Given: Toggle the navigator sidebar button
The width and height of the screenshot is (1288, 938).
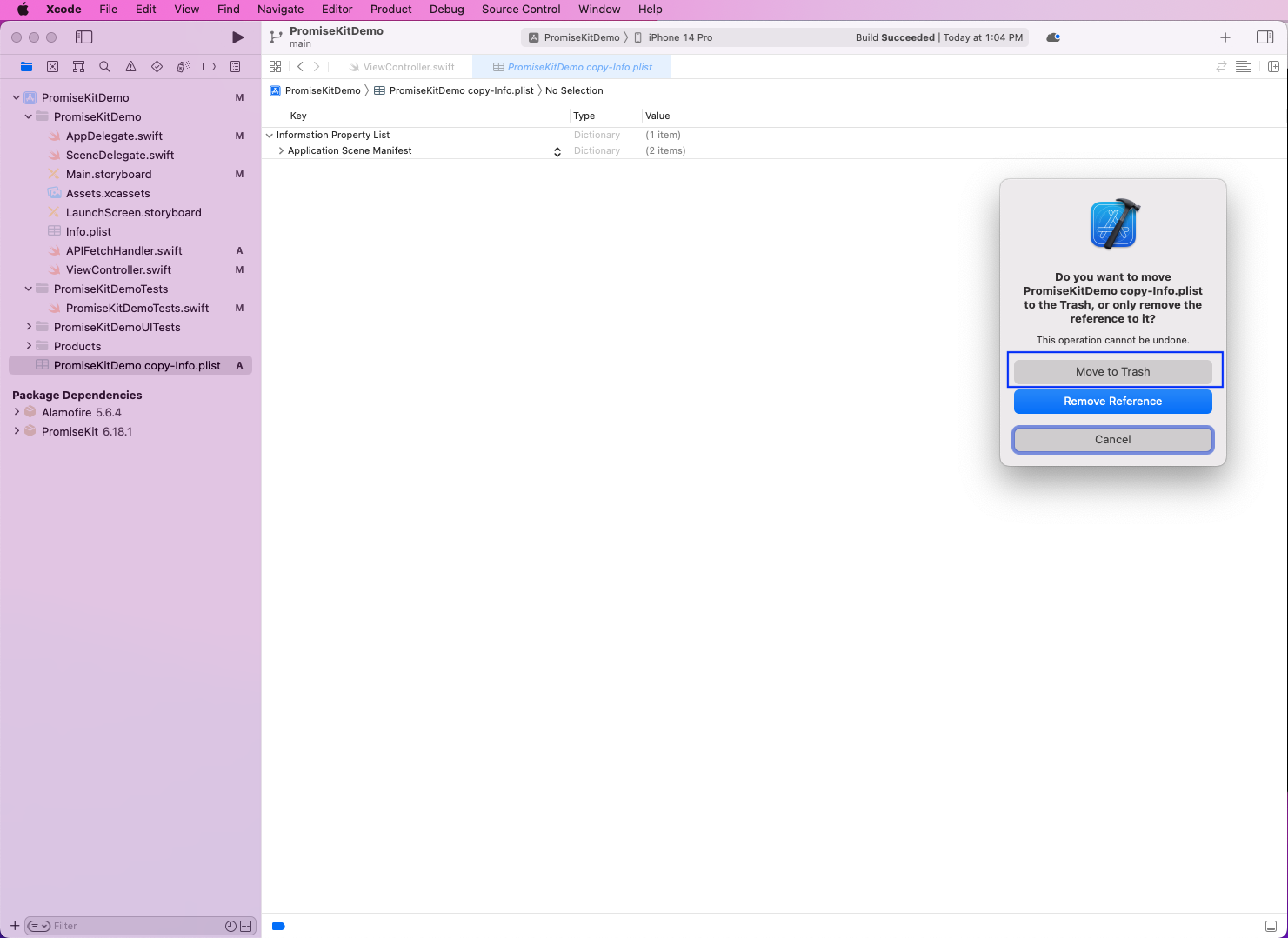Looking at the screenshot, I should pyautogui.click(x=84, y=37).
